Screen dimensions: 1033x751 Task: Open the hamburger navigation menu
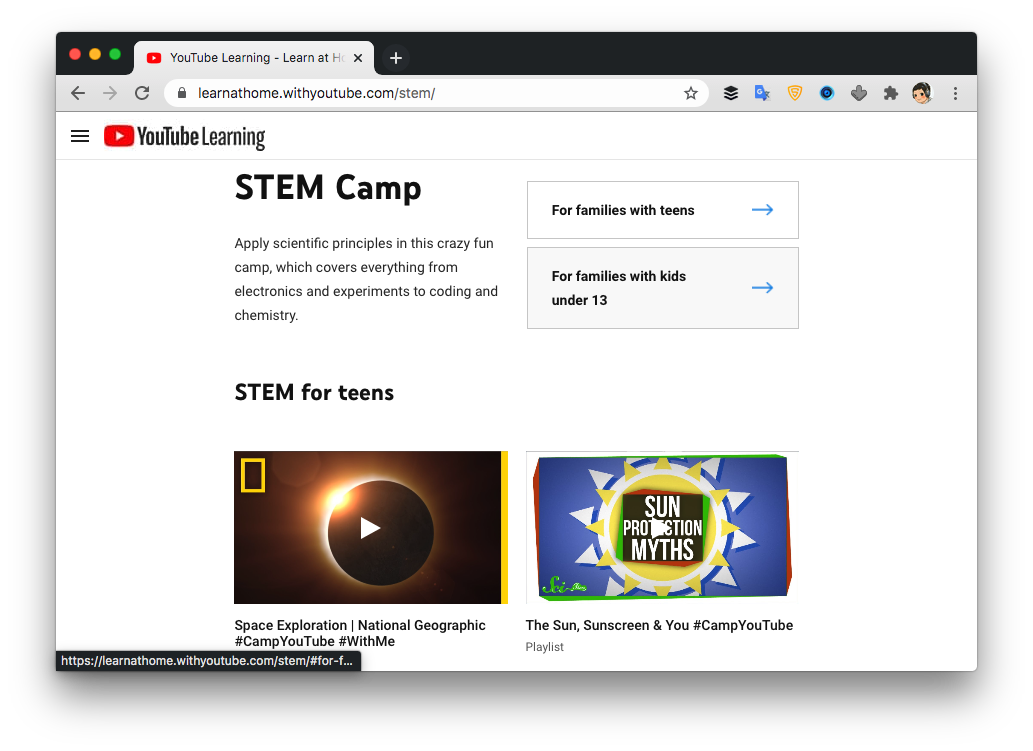[x=80, y=136]
